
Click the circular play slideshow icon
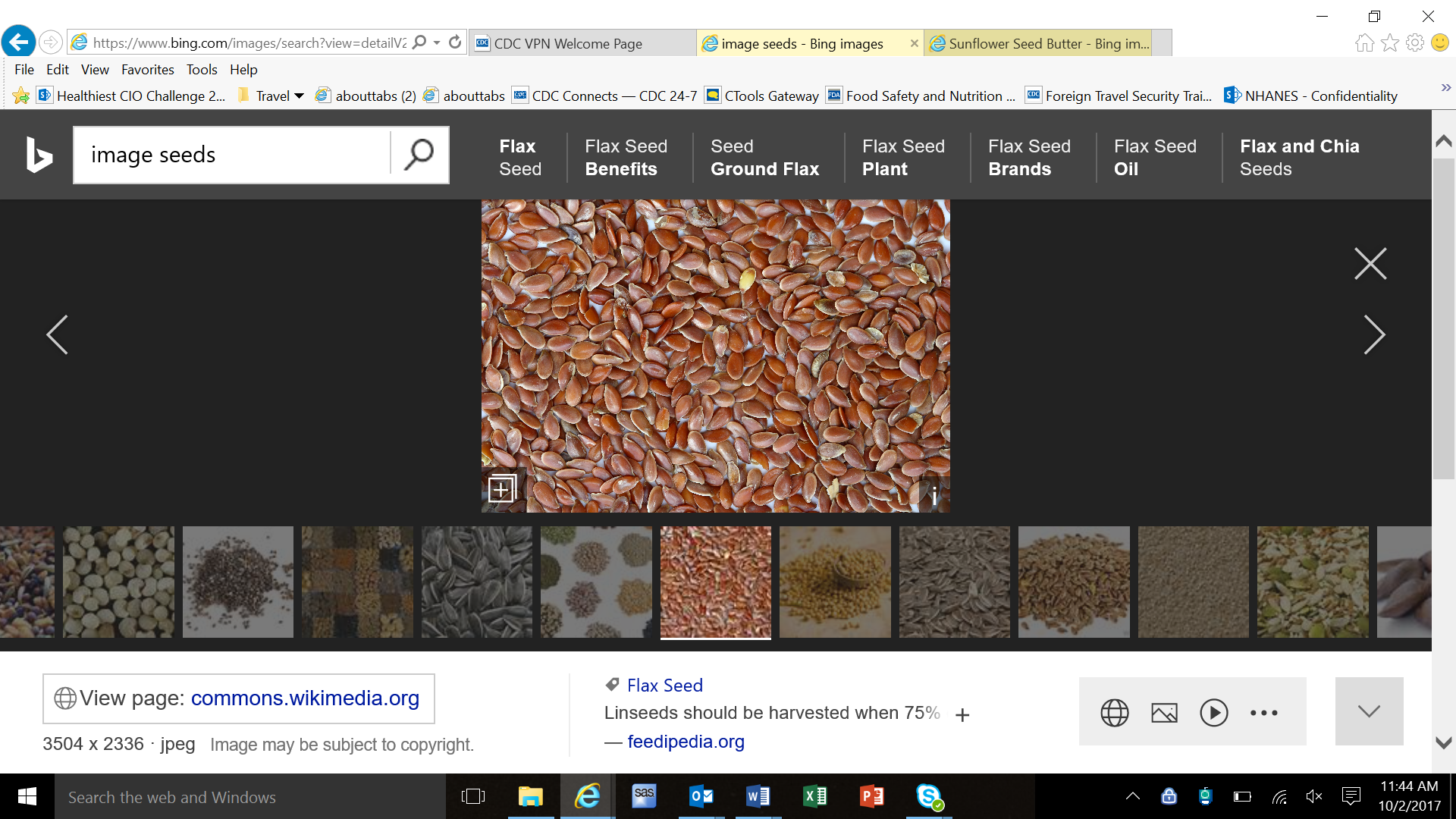[1213, 713]
